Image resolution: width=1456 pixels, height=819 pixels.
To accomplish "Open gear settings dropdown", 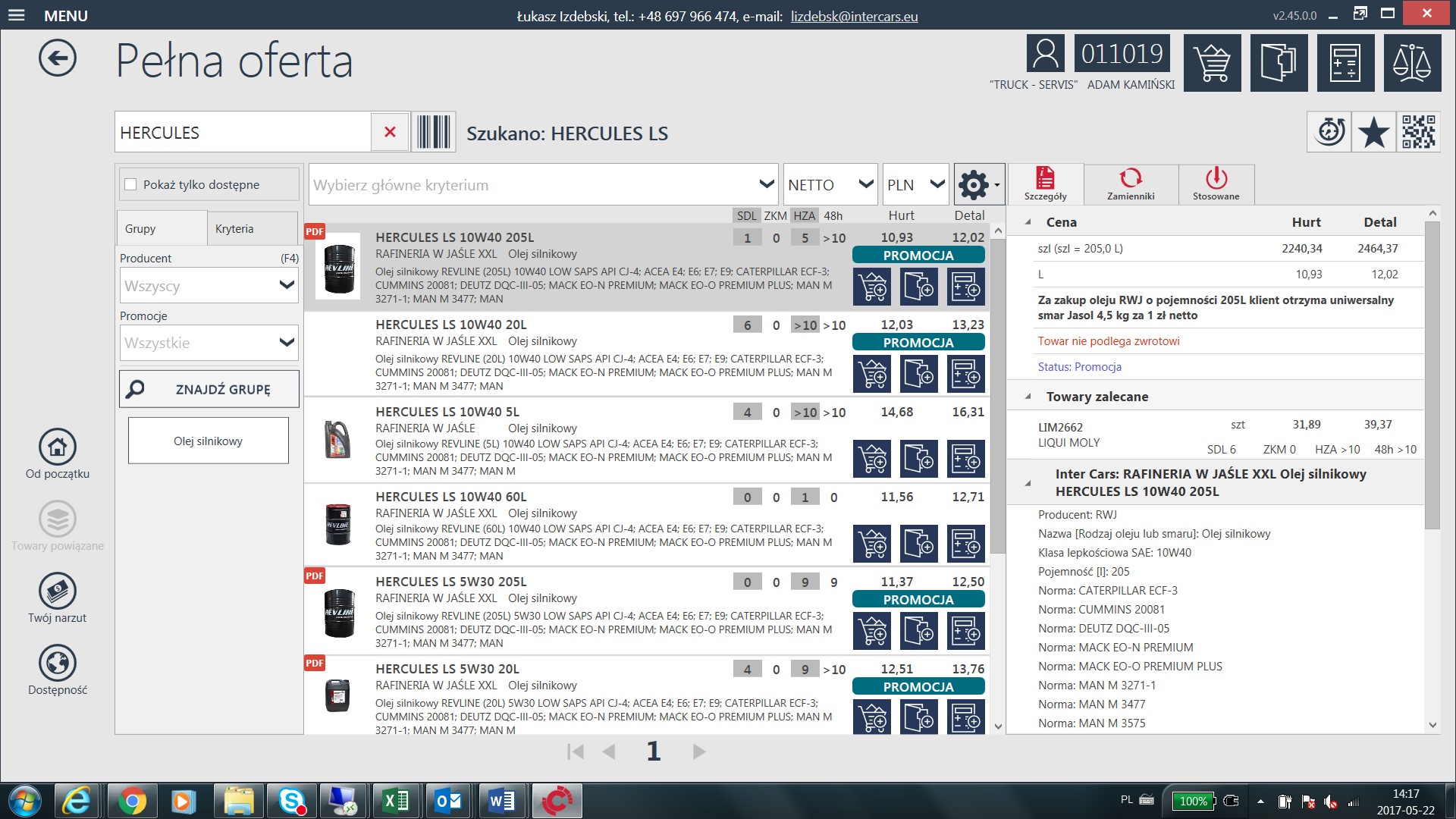I will [x=979, y=184].
